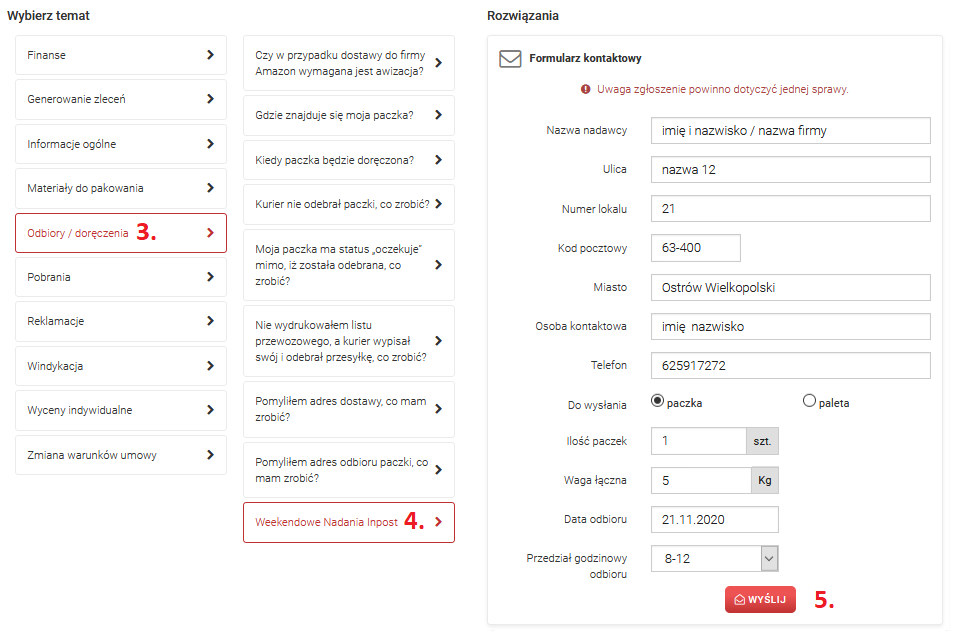Expand the Materiały do pakowania topic
The height and width of the screenshot is (631, 959).
pos(121,188)
